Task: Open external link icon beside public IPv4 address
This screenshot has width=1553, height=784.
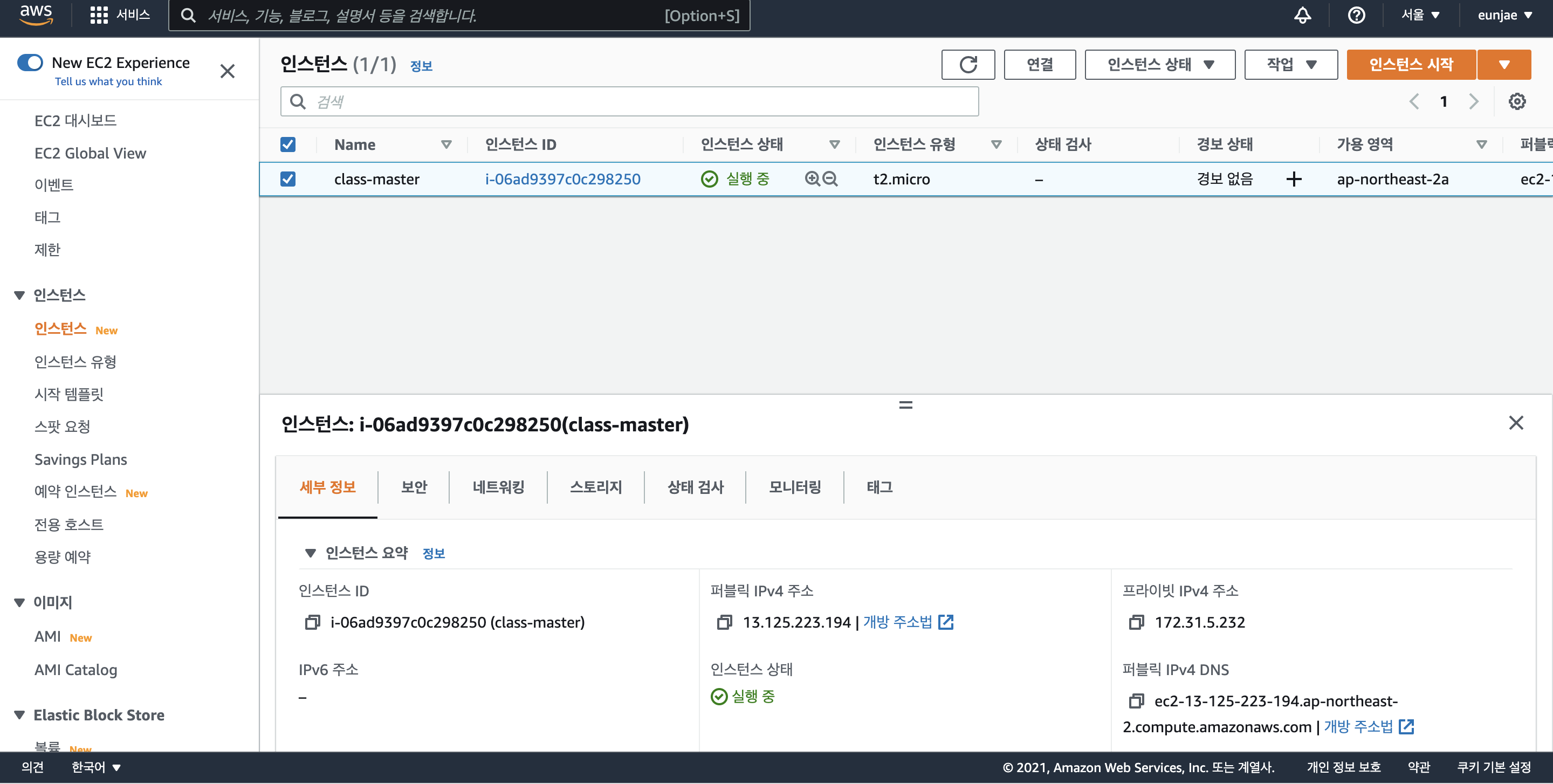Action: [x=946, y=622]
